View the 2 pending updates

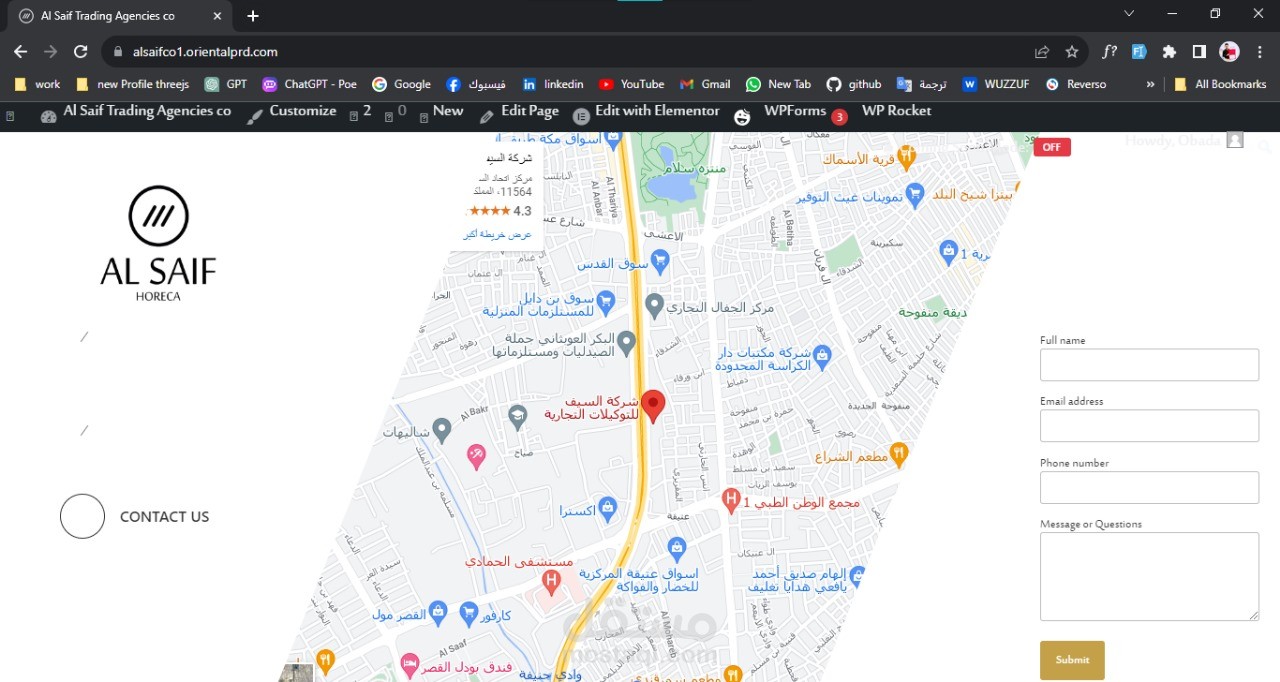coord(360,112)
